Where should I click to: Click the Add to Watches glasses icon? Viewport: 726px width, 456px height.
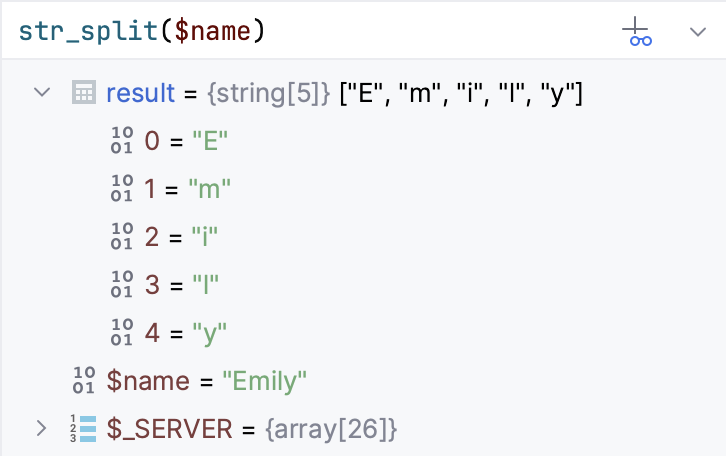pyautogui.click(x=636, y=32)
